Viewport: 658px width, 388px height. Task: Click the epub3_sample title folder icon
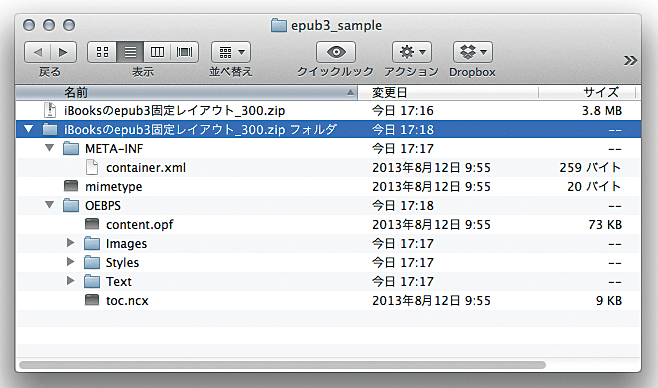pyautogui.click(x=278, y=26)
